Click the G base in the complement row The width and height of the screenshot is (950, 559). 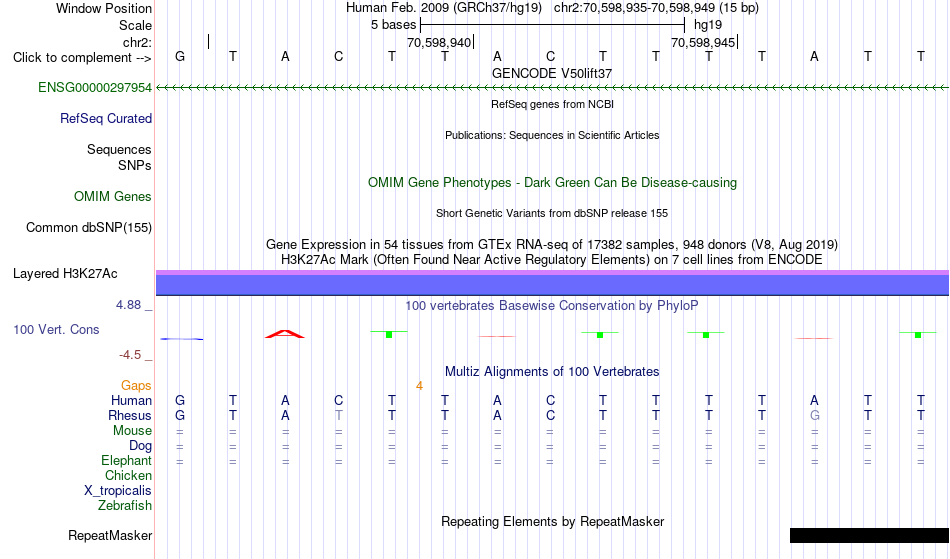pos(180,56)
